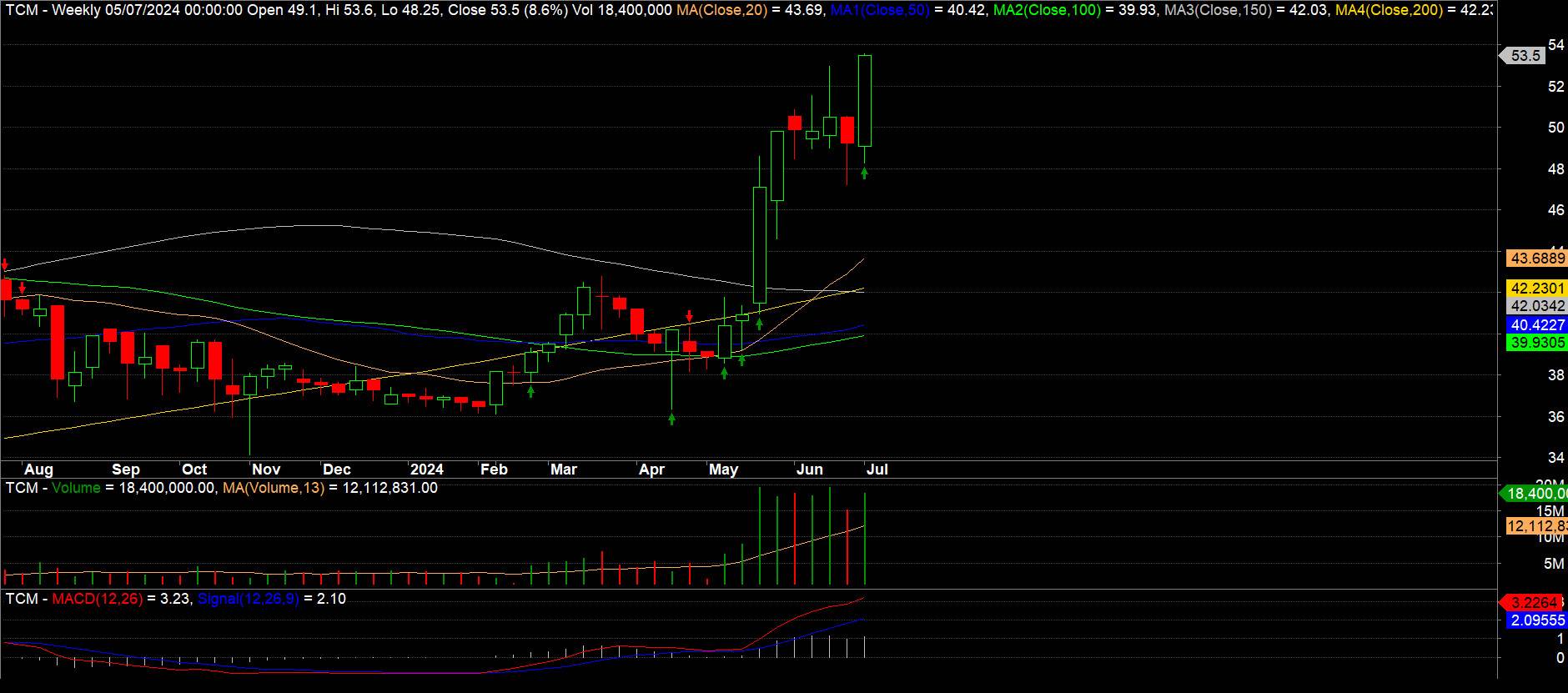
Task: Click the 43.6889 orange value tag
Action: (x=1537, y=259)
